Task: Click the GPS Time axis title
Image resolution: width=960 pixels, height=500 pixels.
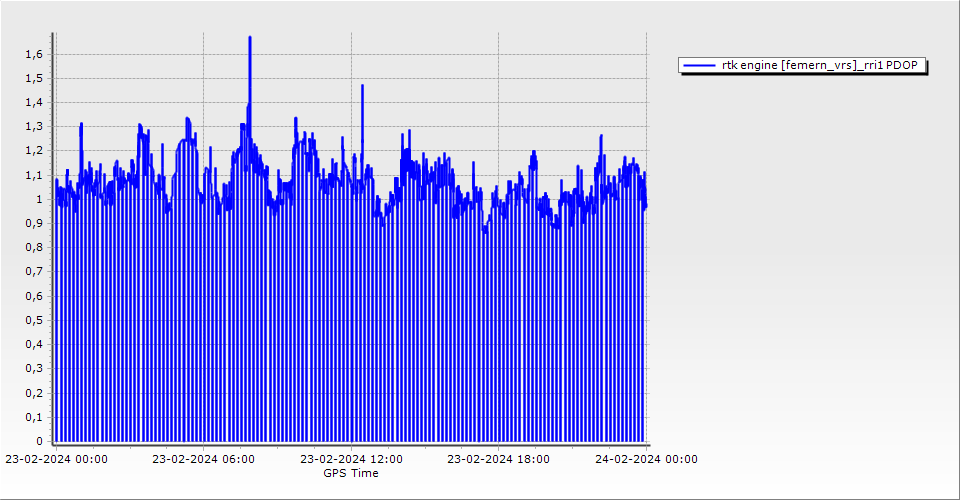Action: tap(350, 473)
